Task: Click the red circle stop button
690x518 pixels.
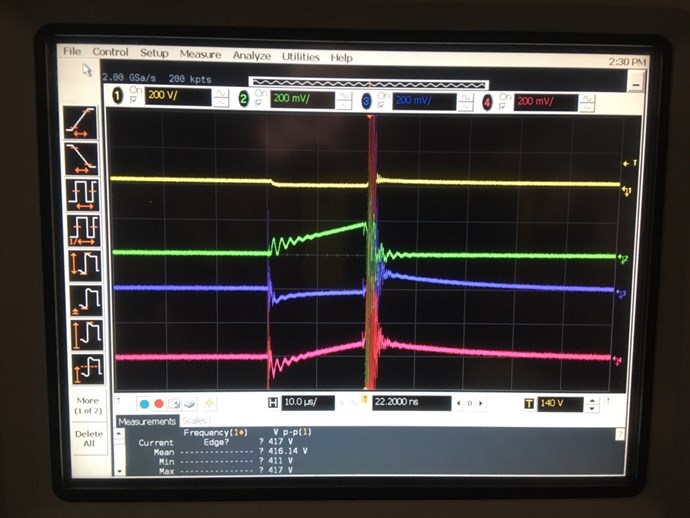Action: (x=159, y=404)
